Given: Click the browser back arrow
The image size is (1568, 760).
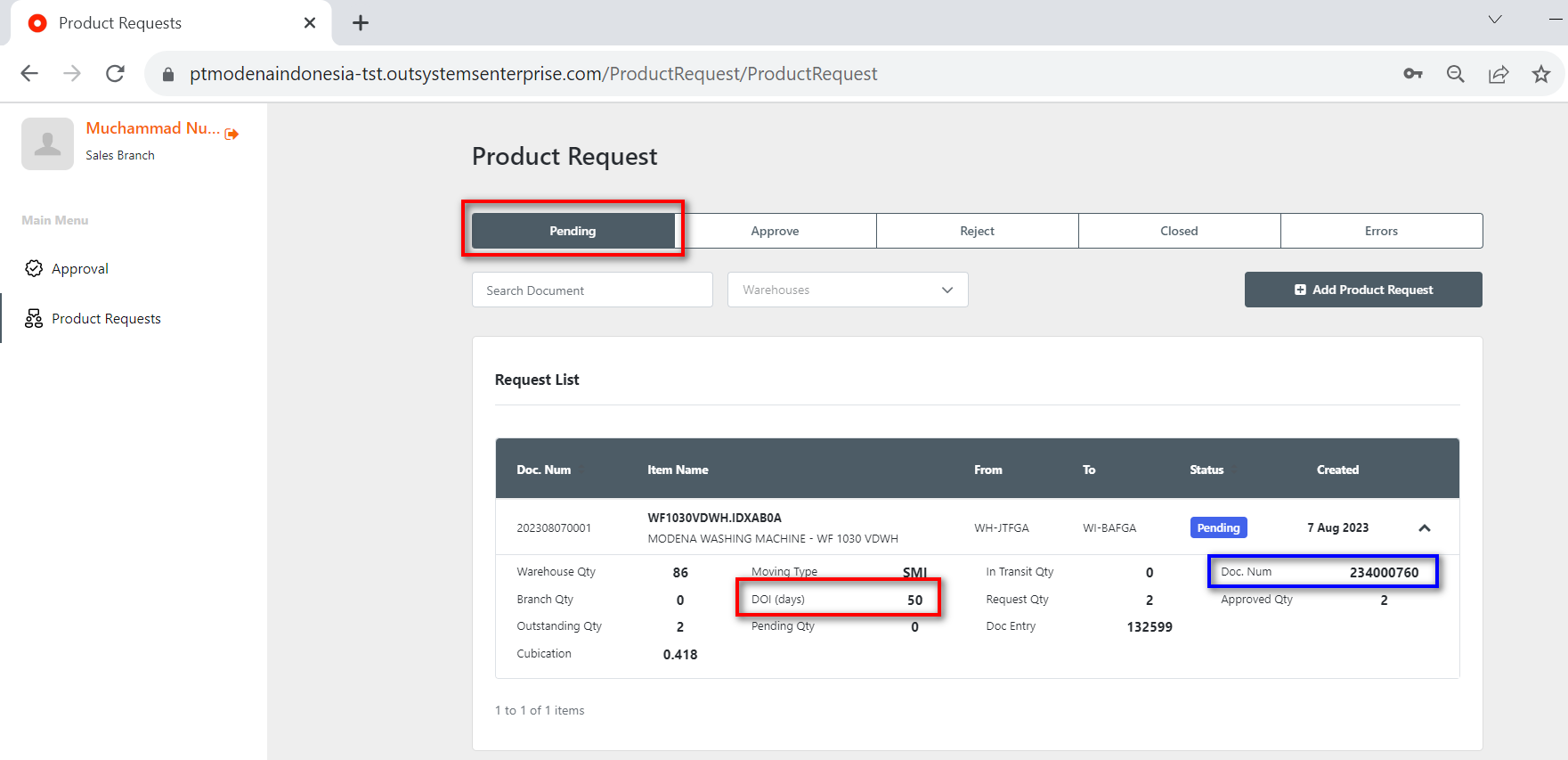Looking at the screenshot, I should [x=29, y=74].
